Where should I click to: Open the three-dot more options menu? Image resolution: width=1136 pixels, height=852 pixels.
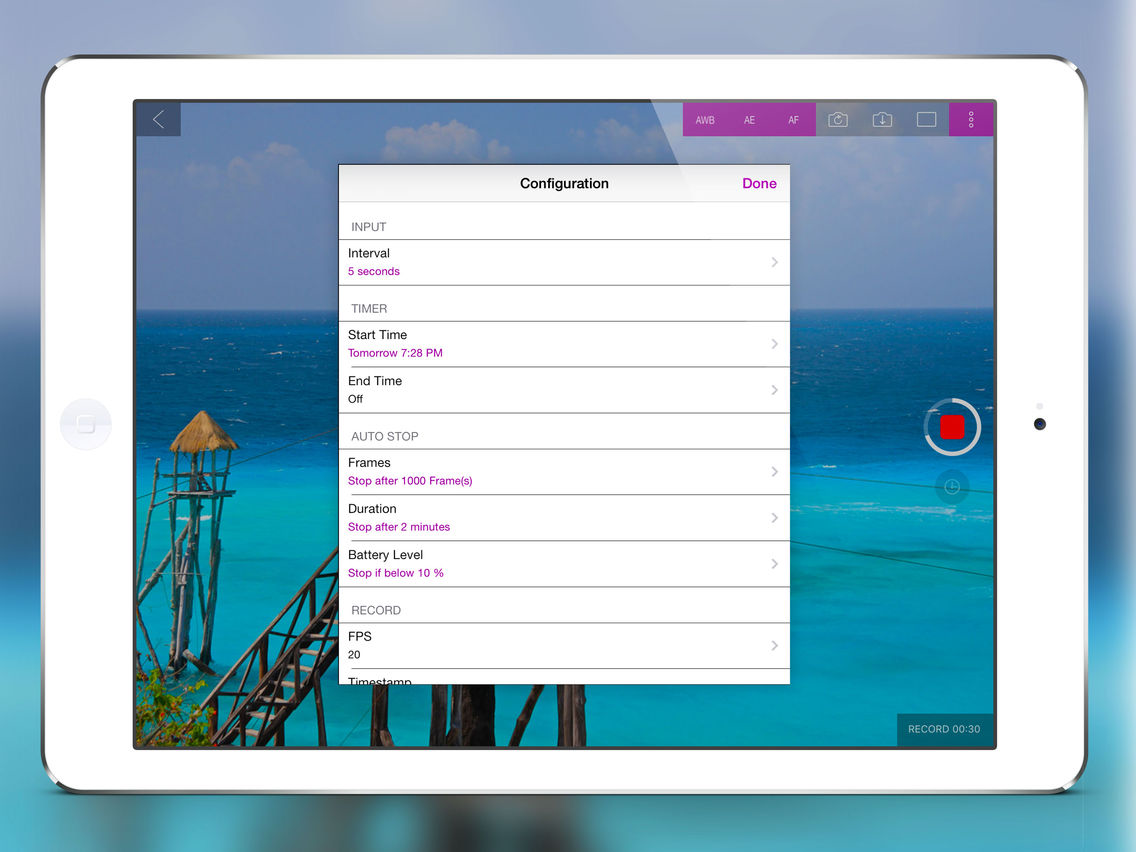point(971,120)
